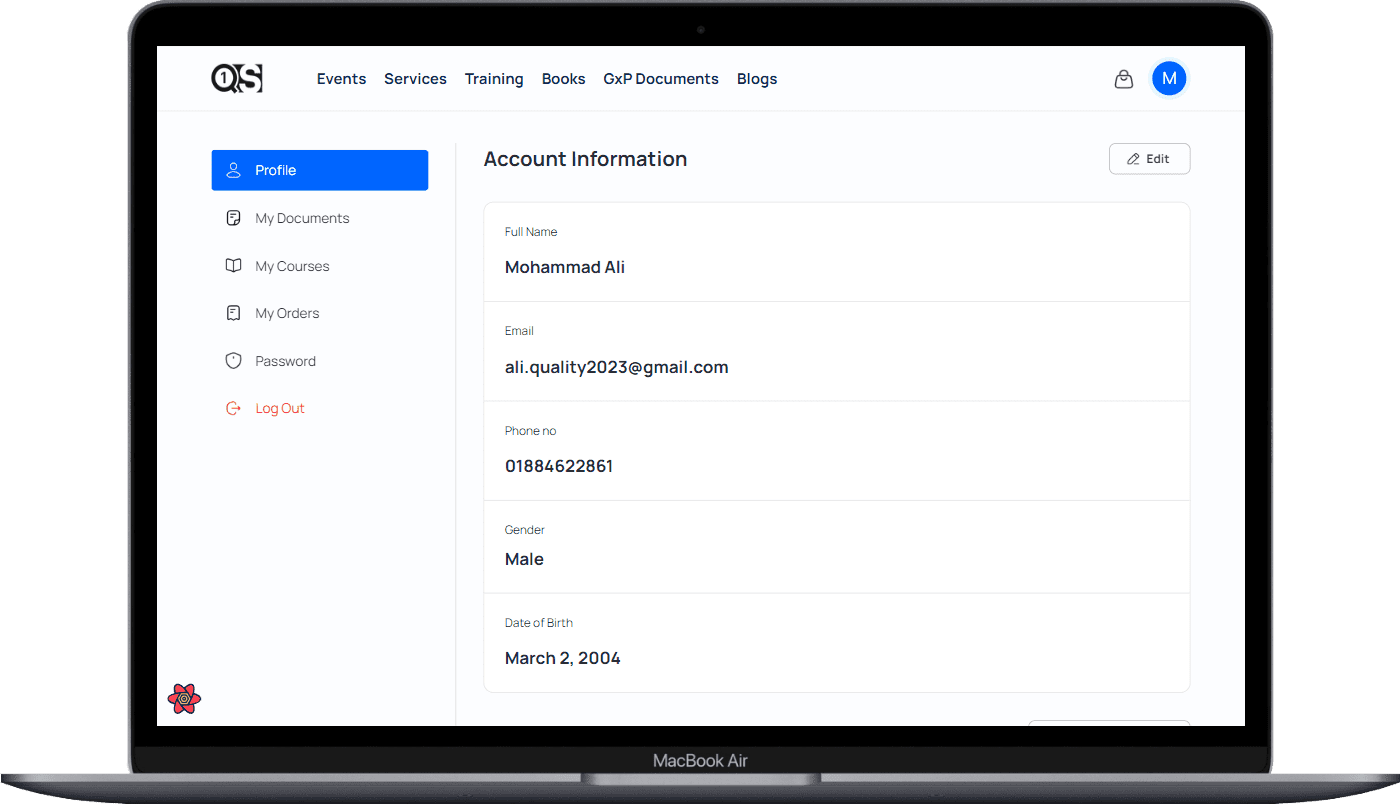
Task: Click the My Orders receipt icon
Action: tap(233, 313)
